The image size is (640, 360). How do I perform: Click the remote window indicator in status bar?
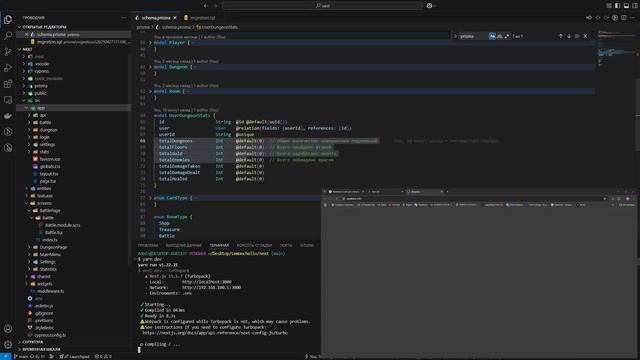[x=5, y=356]
